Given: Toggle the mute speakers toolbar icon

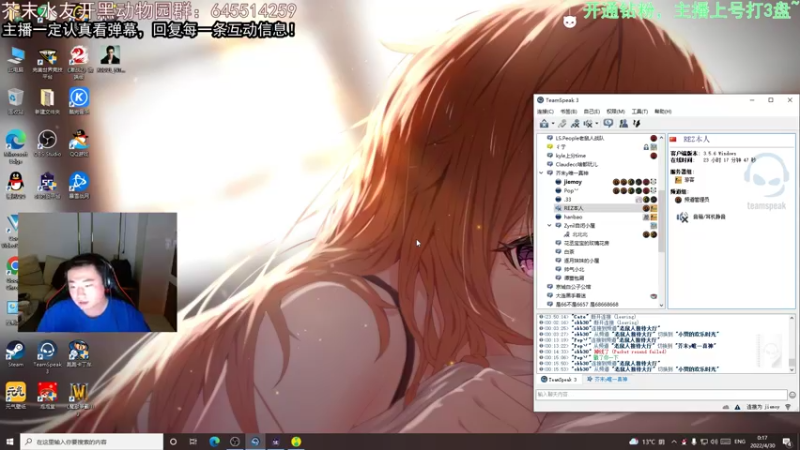Looking at the screenshot, I should (x=588, y=123).
